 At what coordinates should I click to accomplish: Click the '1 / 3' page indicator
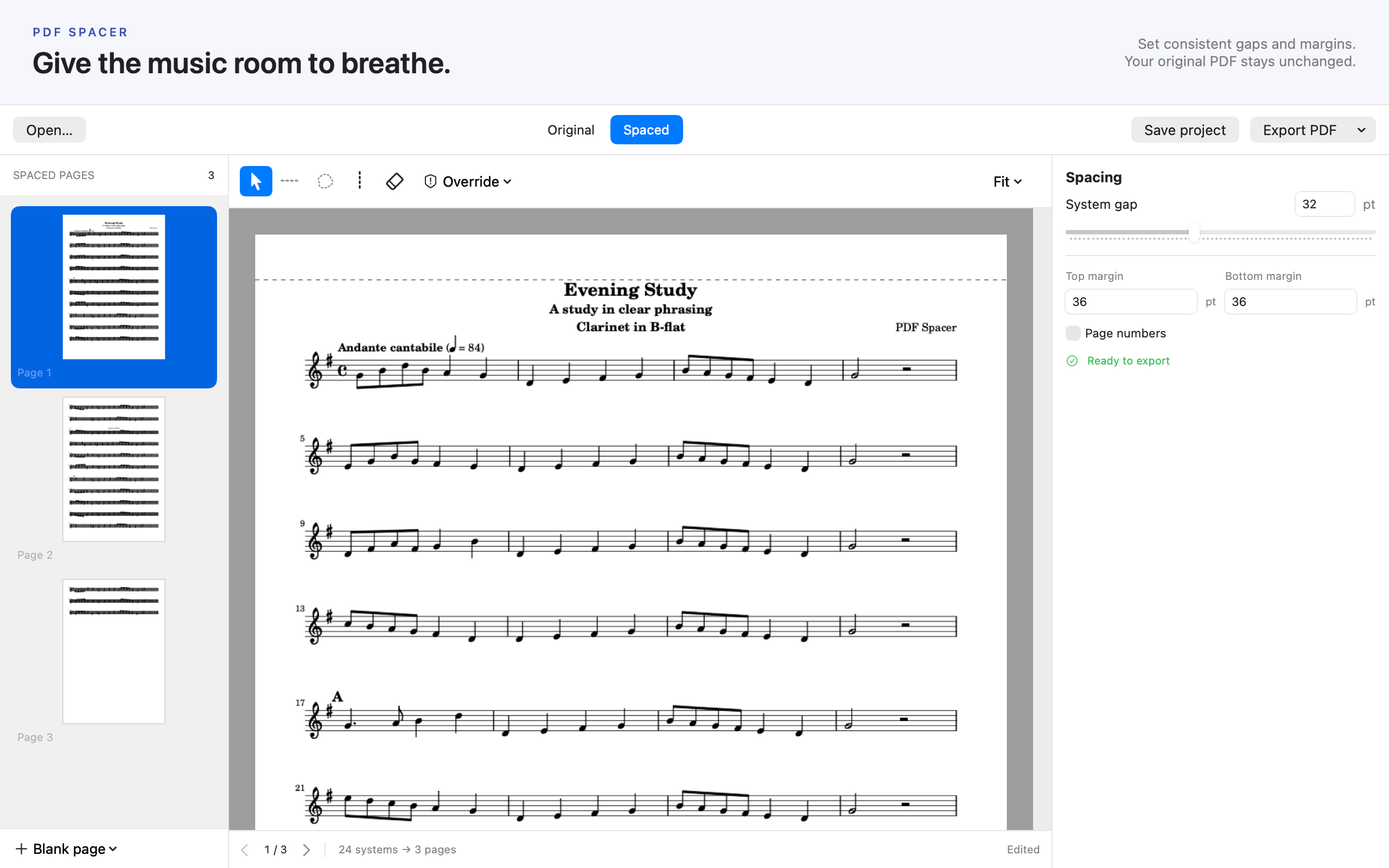[276, 850]
